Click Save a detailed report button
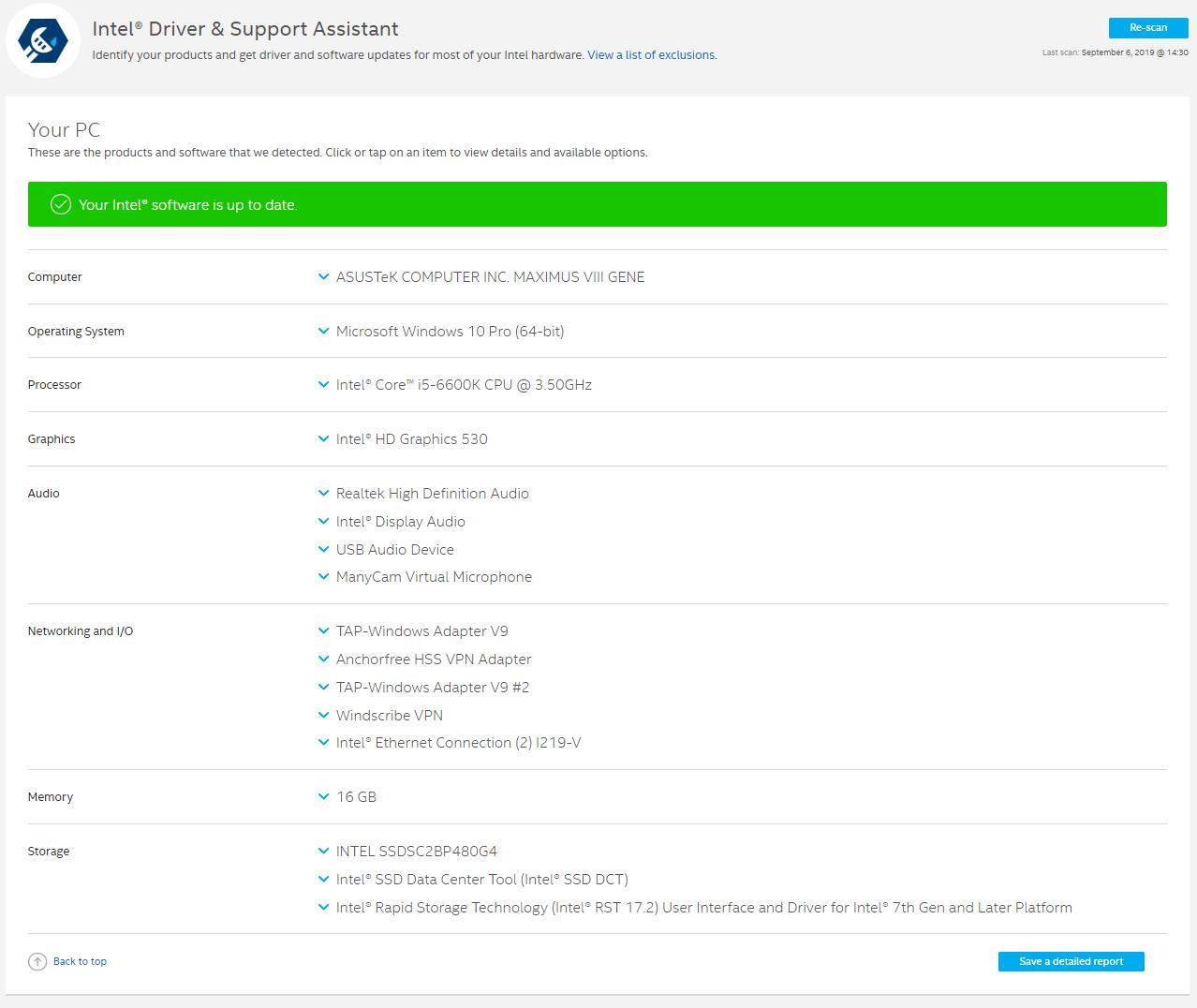 click(1071, 961)
